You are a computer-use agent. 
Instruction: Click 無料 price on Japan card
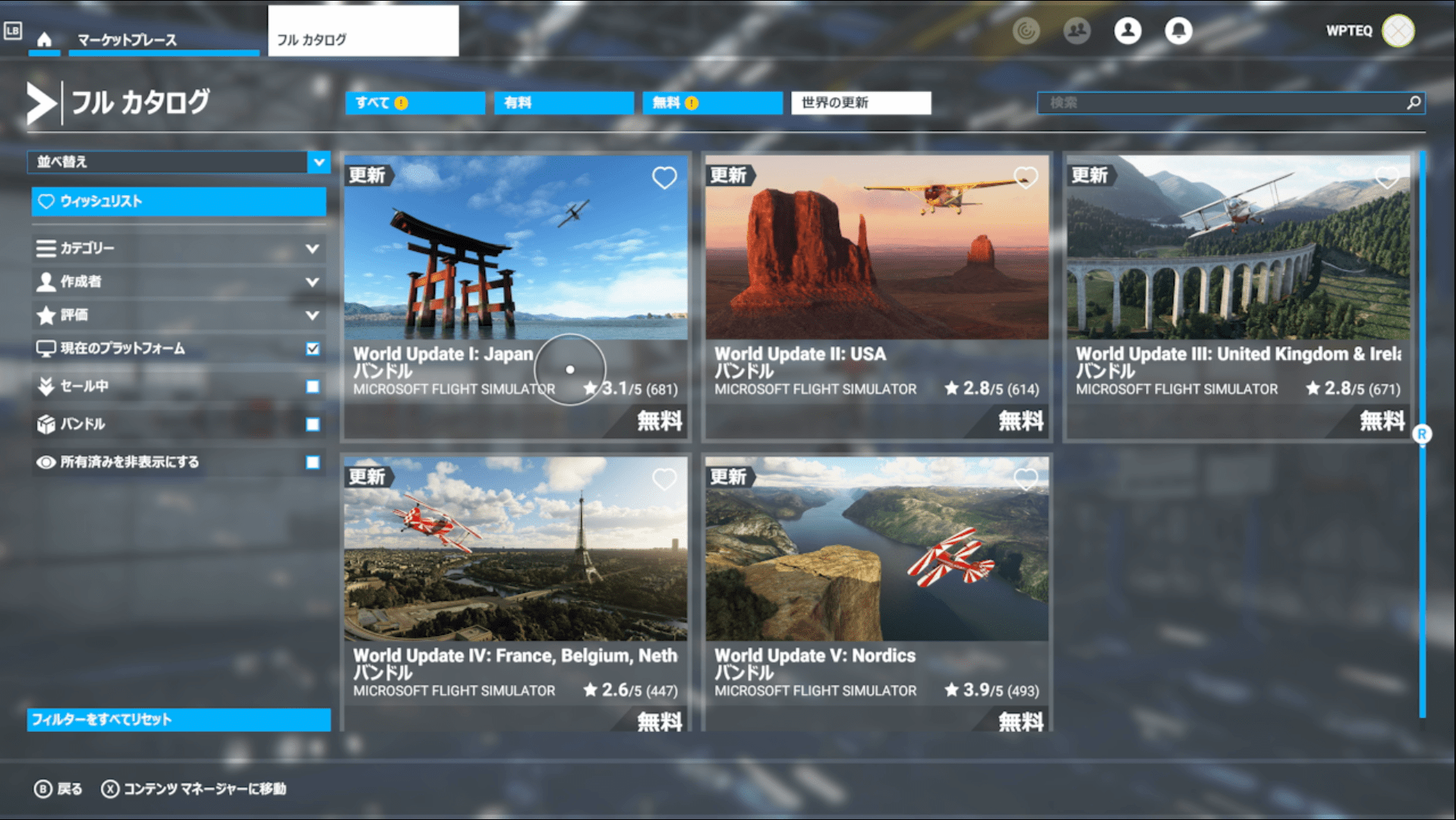659,421
